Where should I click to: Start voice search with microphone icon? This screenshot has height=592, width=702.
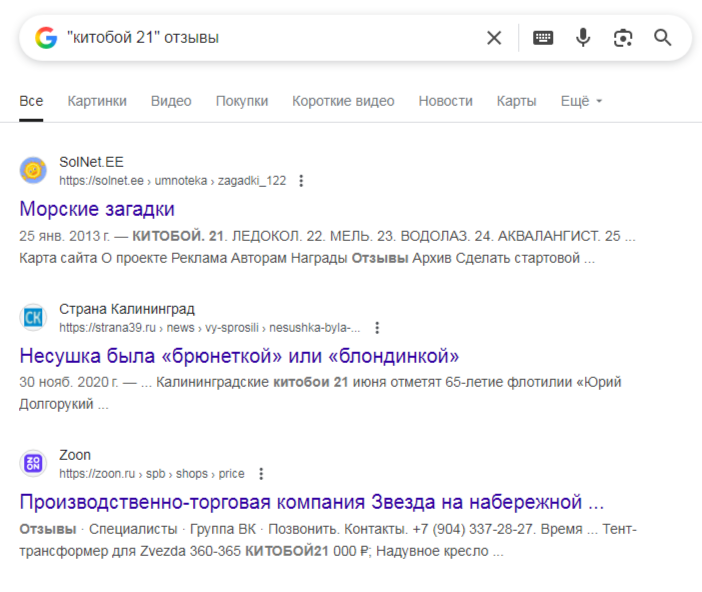tap(583, 38)
